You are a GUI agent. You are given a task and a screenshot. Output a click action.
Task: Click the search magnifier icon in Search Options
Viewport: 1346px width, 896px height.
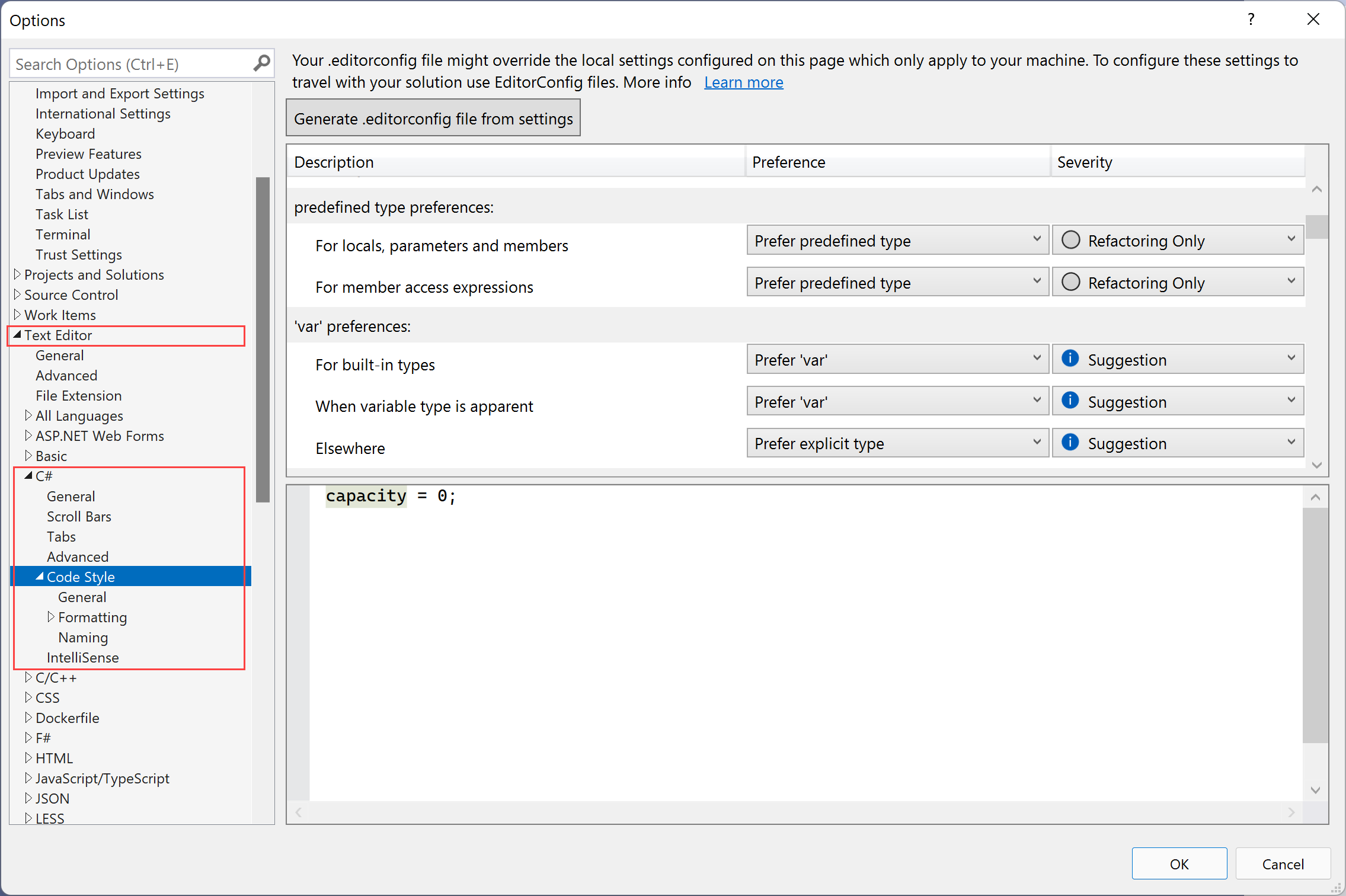[261, 63]
